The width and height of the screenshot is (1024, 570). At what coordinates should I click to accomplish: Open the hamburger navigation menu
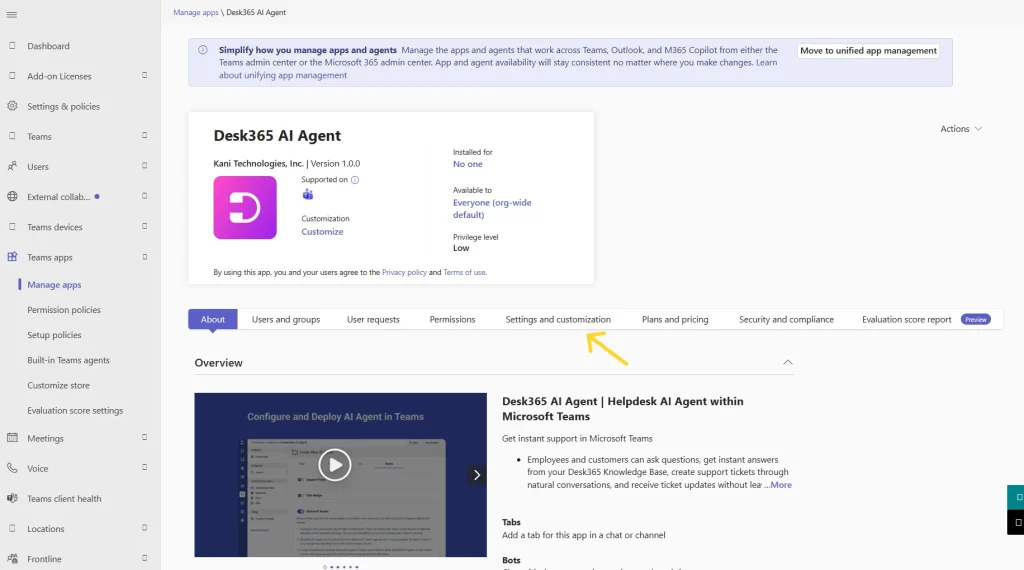coord(12,14)
